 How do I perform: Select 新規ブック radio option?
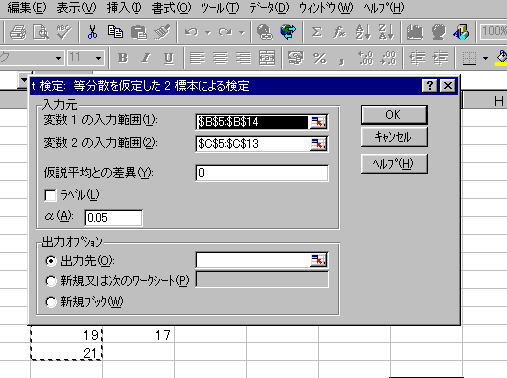tap(50, 302)
